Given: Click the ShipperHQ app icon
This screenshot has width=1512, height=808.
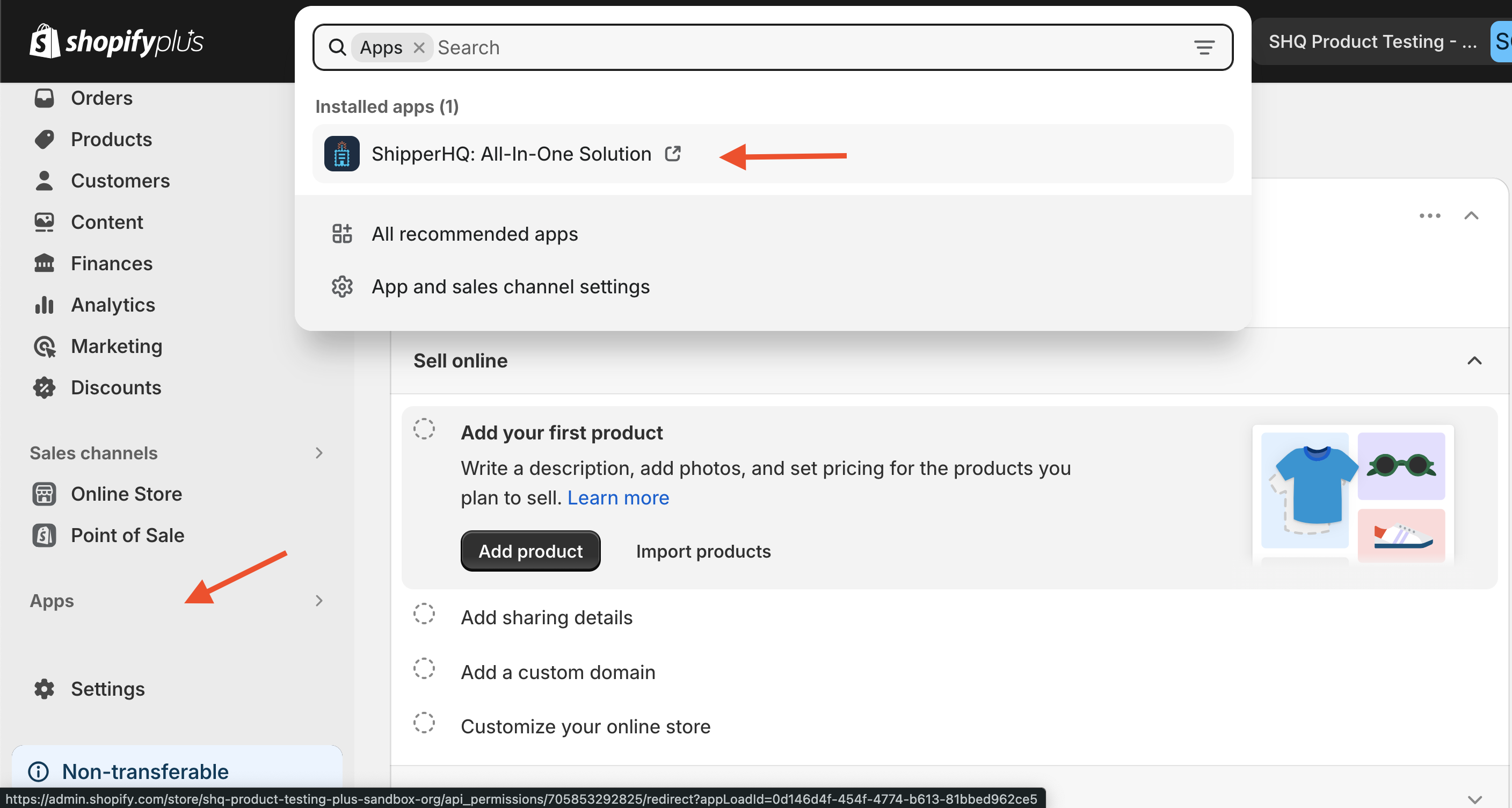Looking at the screenshot, I should tap(341, 154).
